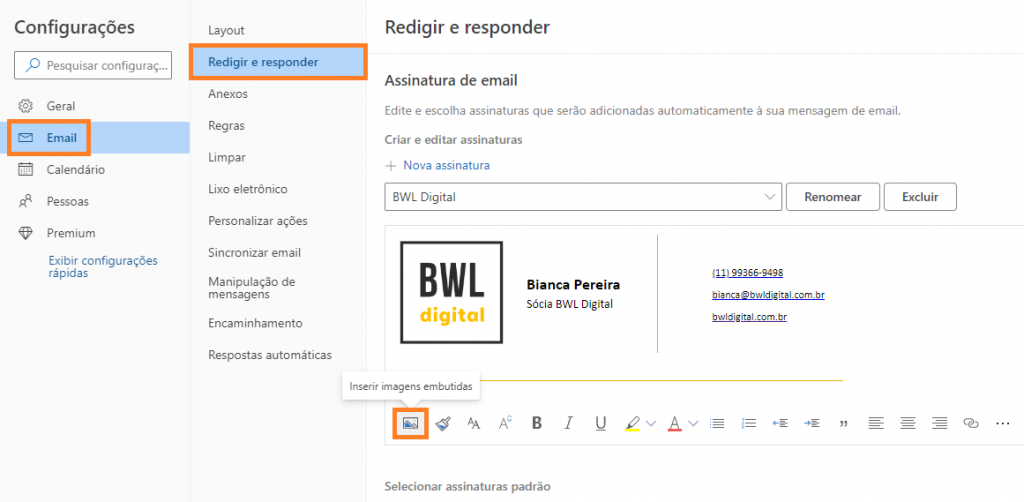Open the Personalizar ações section
This screenshot has width=1024, height=502.
(258, 221)
